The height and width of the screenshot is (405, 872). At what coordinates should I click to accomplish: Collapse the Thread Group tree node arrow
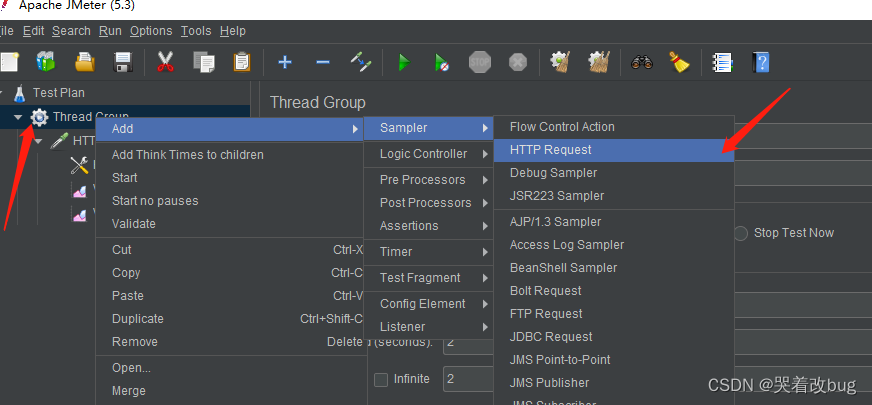click(18, 117)
